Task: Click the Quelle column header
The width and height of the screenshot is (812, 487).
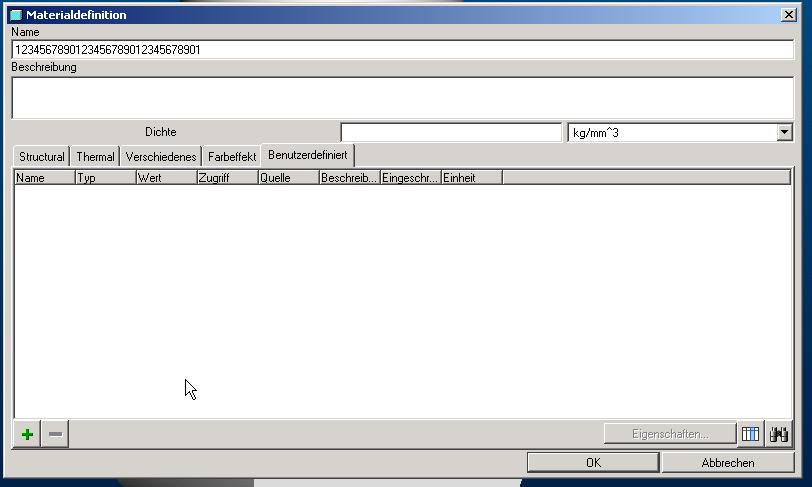Action: [289, 178]
